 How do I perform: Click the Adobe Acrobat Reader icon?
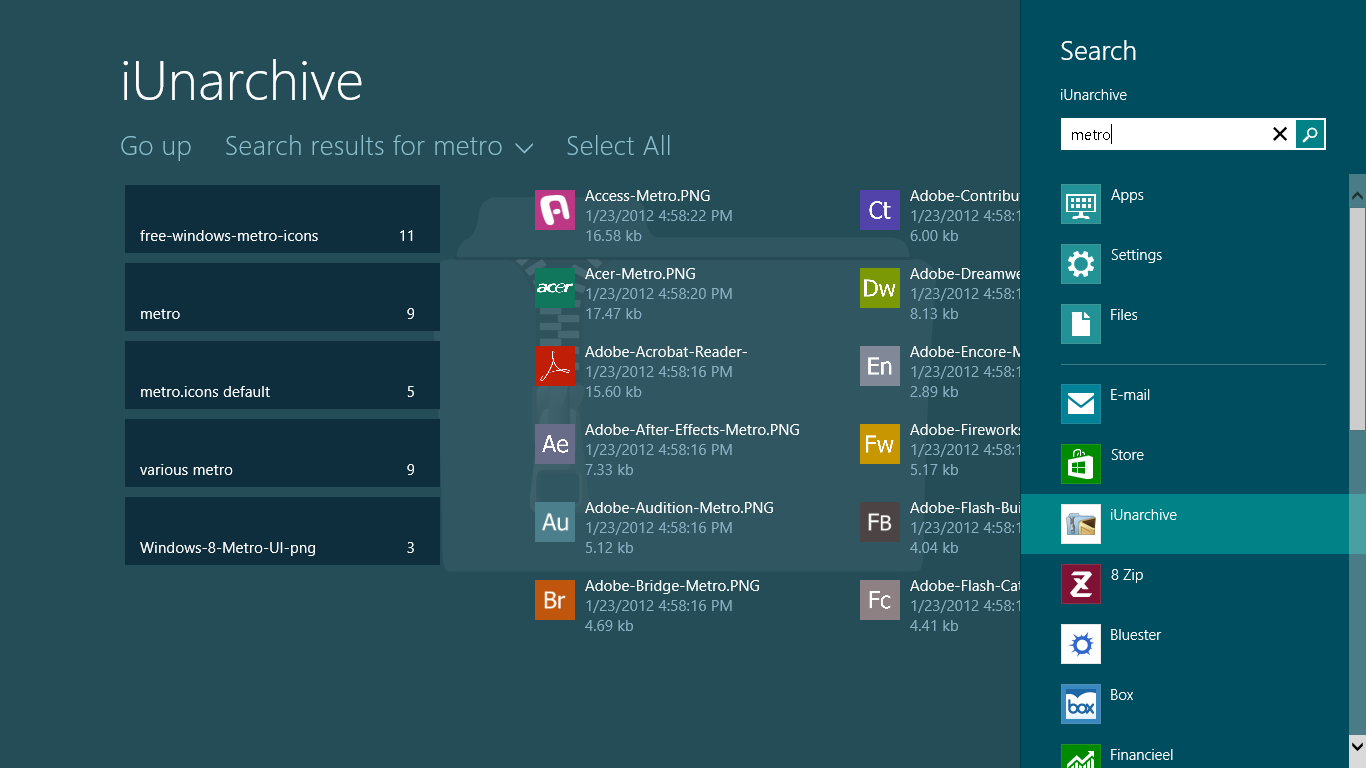[x=555, y=366]
